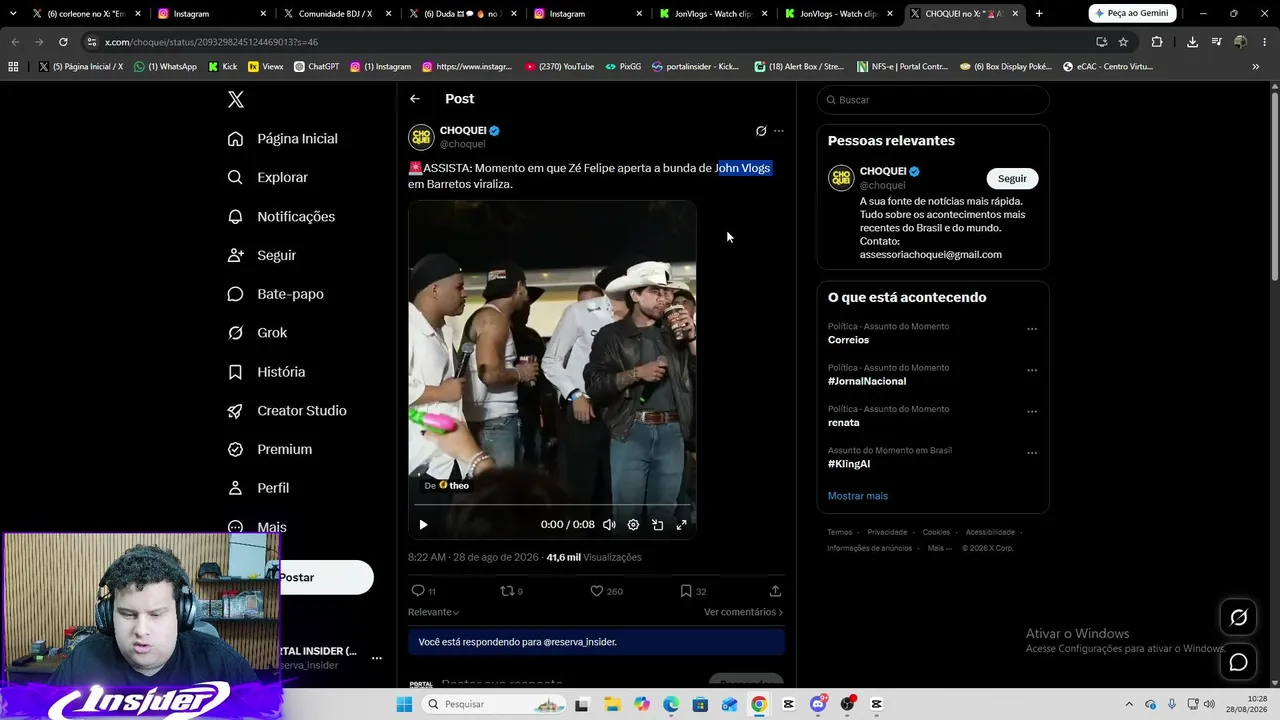Open Grok from the left sidebar
The height and width of the screenshot is (720, 1280).
[258, 333]
